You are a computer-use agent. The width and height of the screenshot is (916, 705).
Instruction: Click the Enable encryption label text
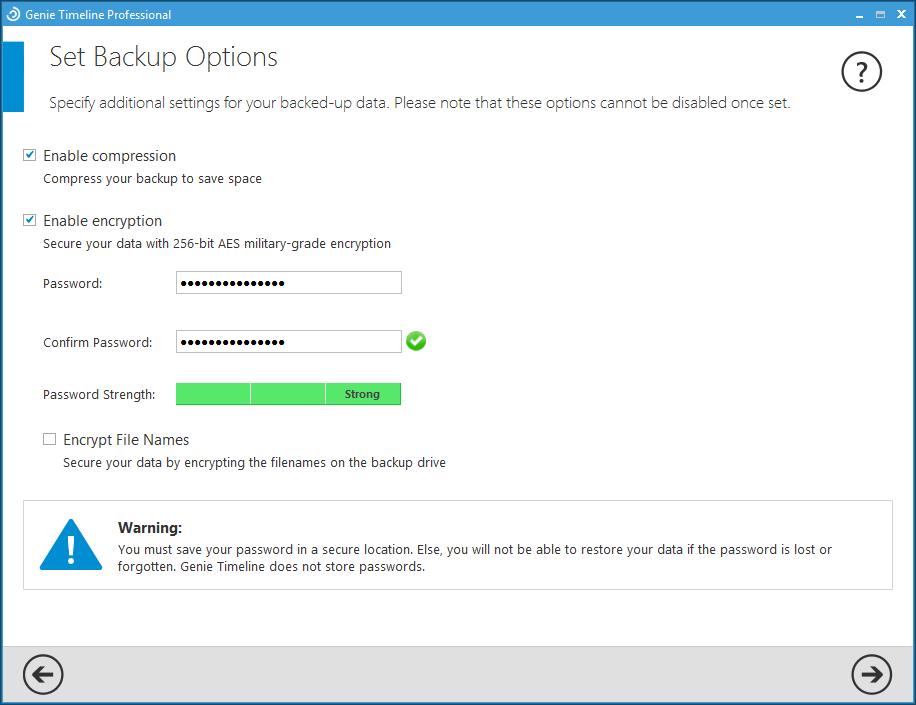tap(102, 221)
